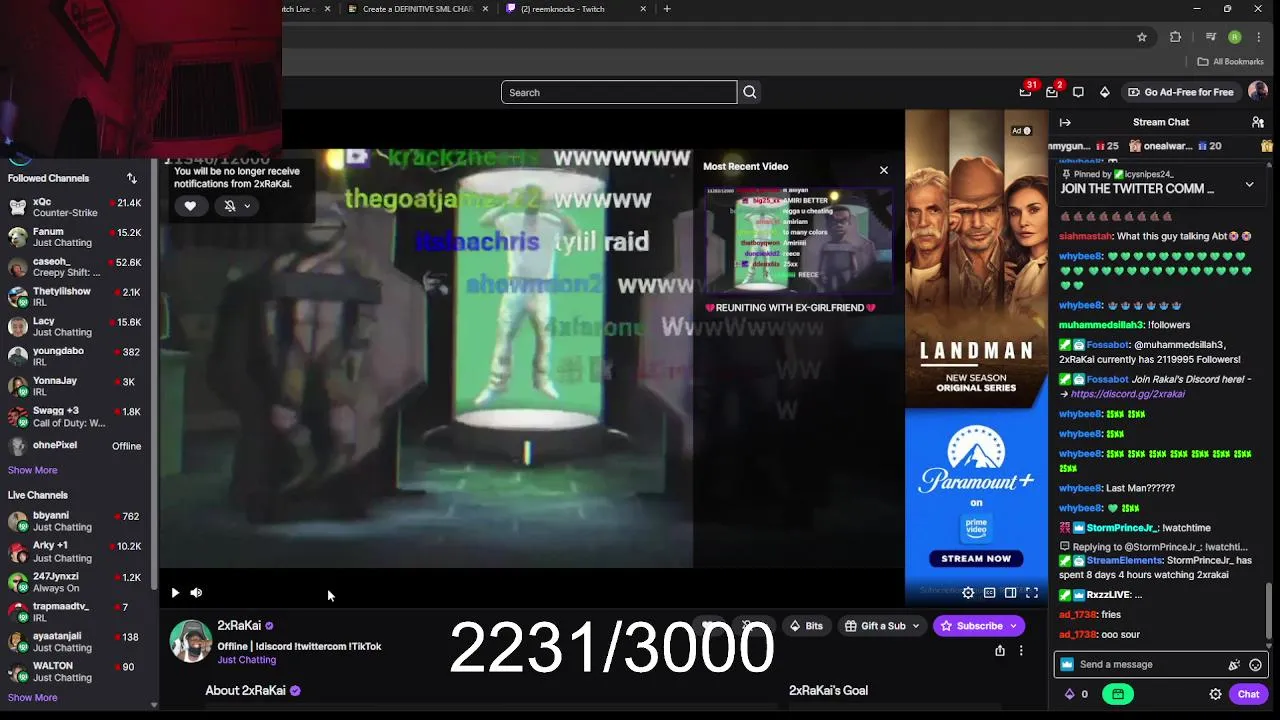Open the emote picker in chat box
The height and width of the screenshot is (720, 1280).
1255,665
